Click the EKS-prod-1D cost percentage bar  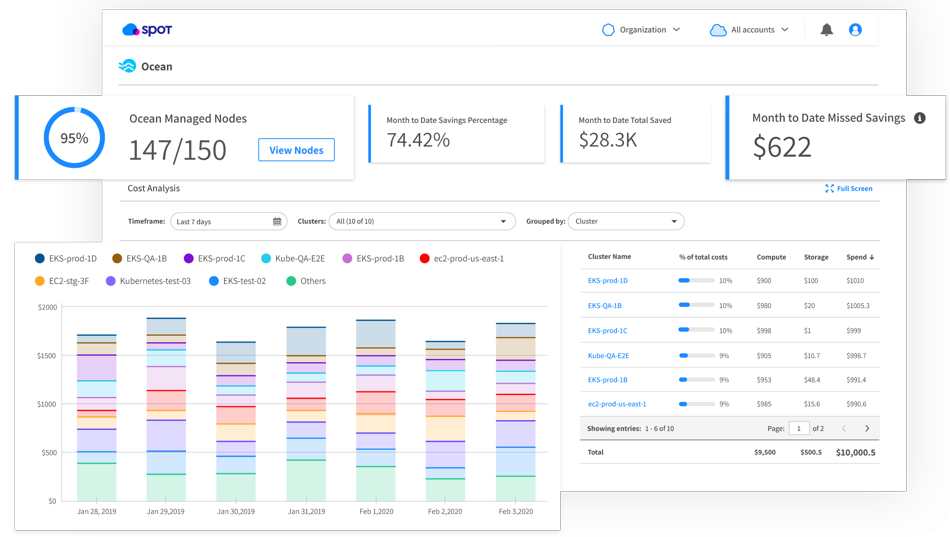[x=696, y=281]
